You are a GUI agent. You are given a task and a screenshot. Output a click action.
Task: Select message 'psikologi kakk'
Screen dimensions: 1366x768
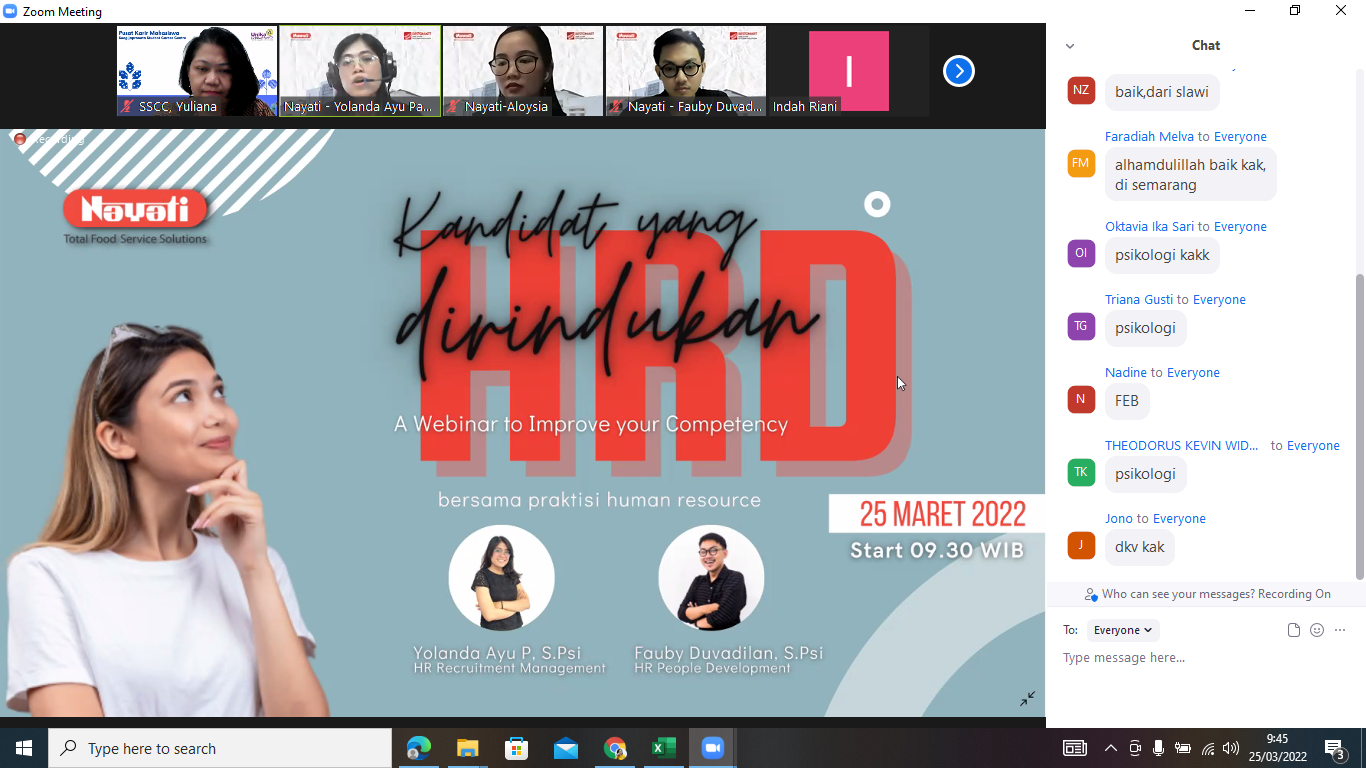[x=1162, y=255]
